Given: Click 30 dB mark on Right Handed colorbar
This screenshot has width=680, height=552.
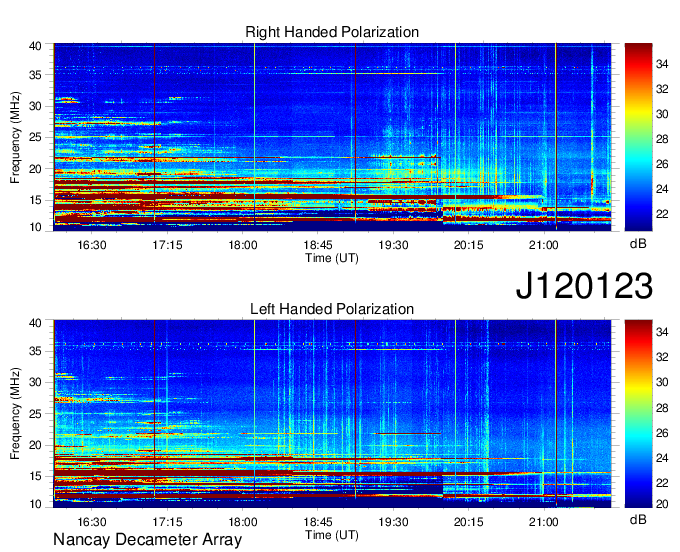Looking at the screenshot, I should (x=662, y=114).
